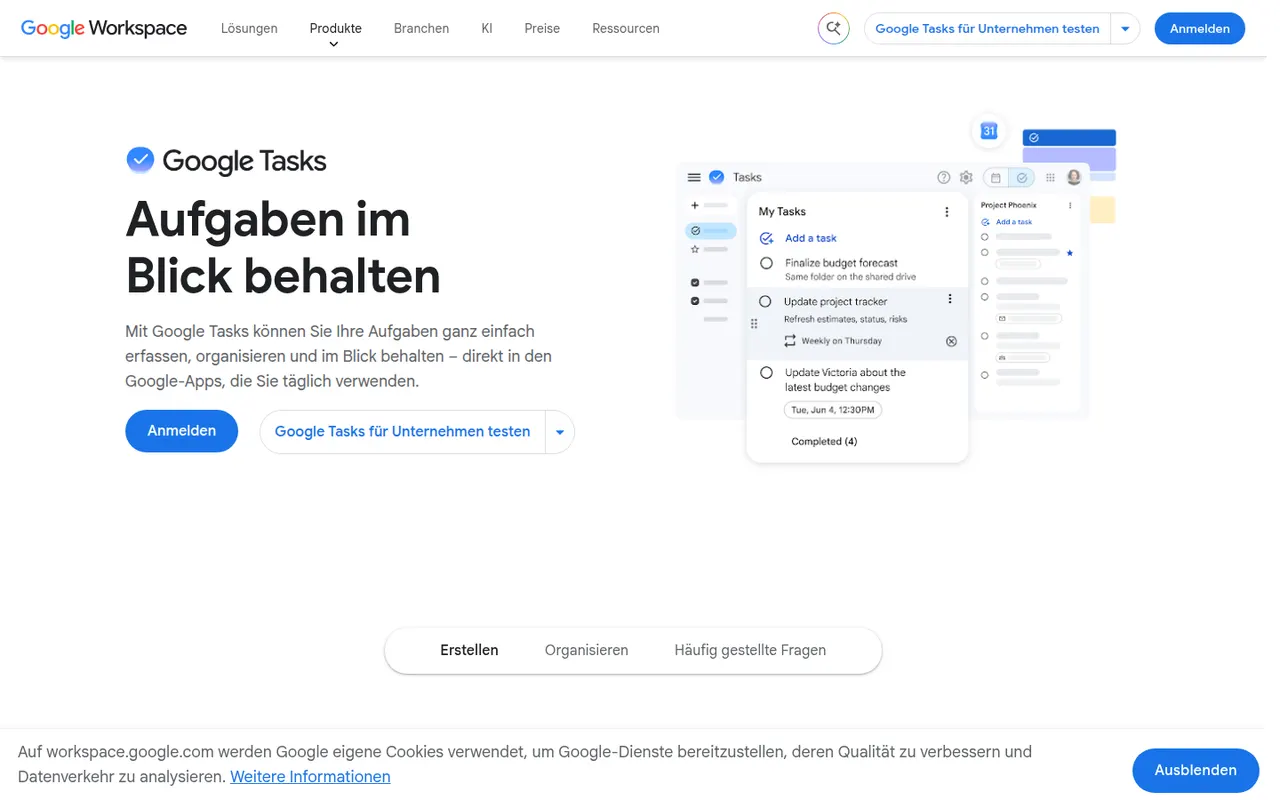The height and width of the screenshot is (800, 1280).
Task: Click hero Google Tasks für Unternehmen testen button
Action: pos(402,432)
